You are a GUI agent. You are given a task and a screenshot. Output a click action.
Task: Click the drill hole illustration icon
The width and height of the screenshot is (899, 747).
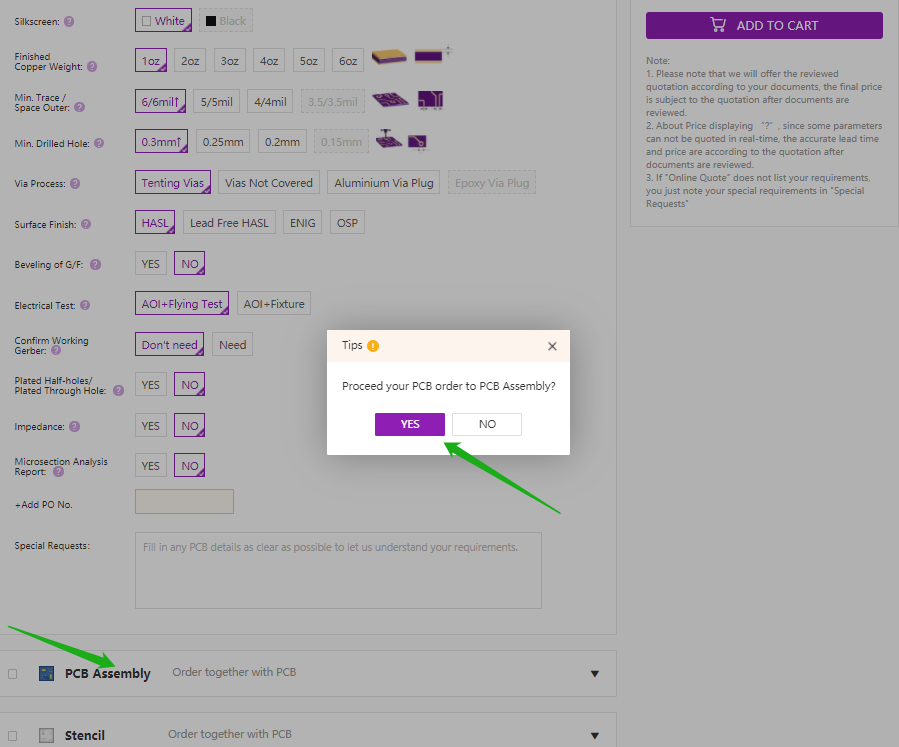[x=387, y=140]
